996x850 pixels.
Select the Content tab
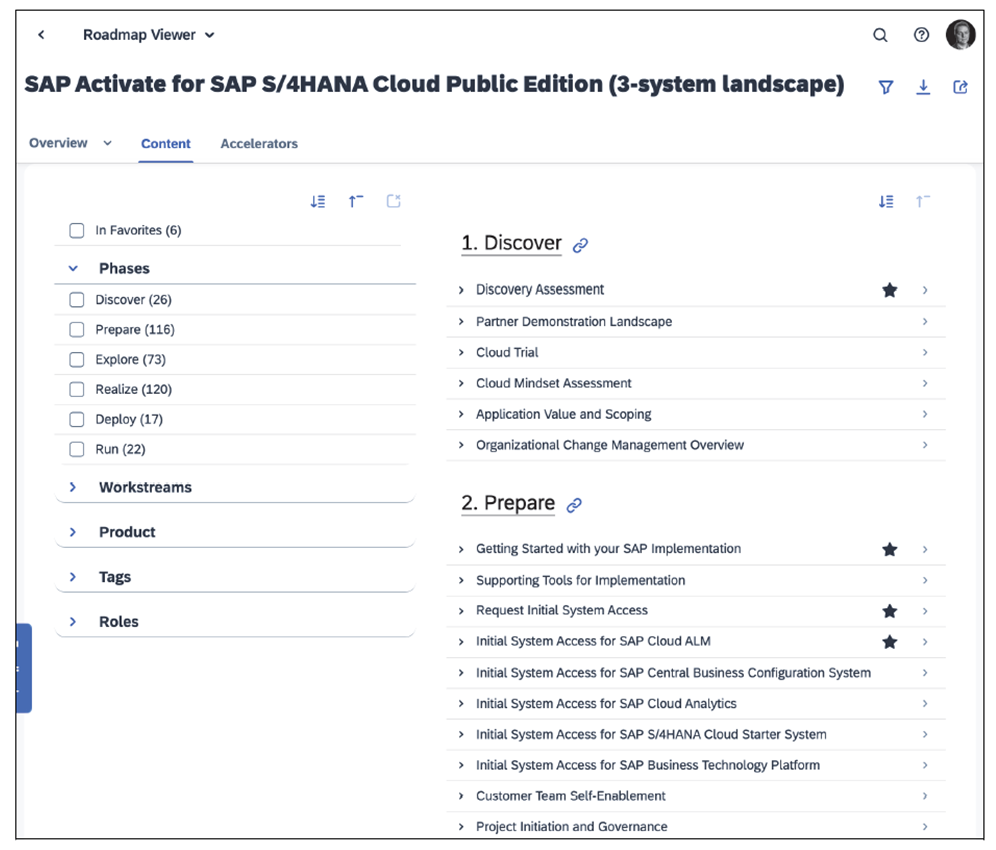[166, 144]
